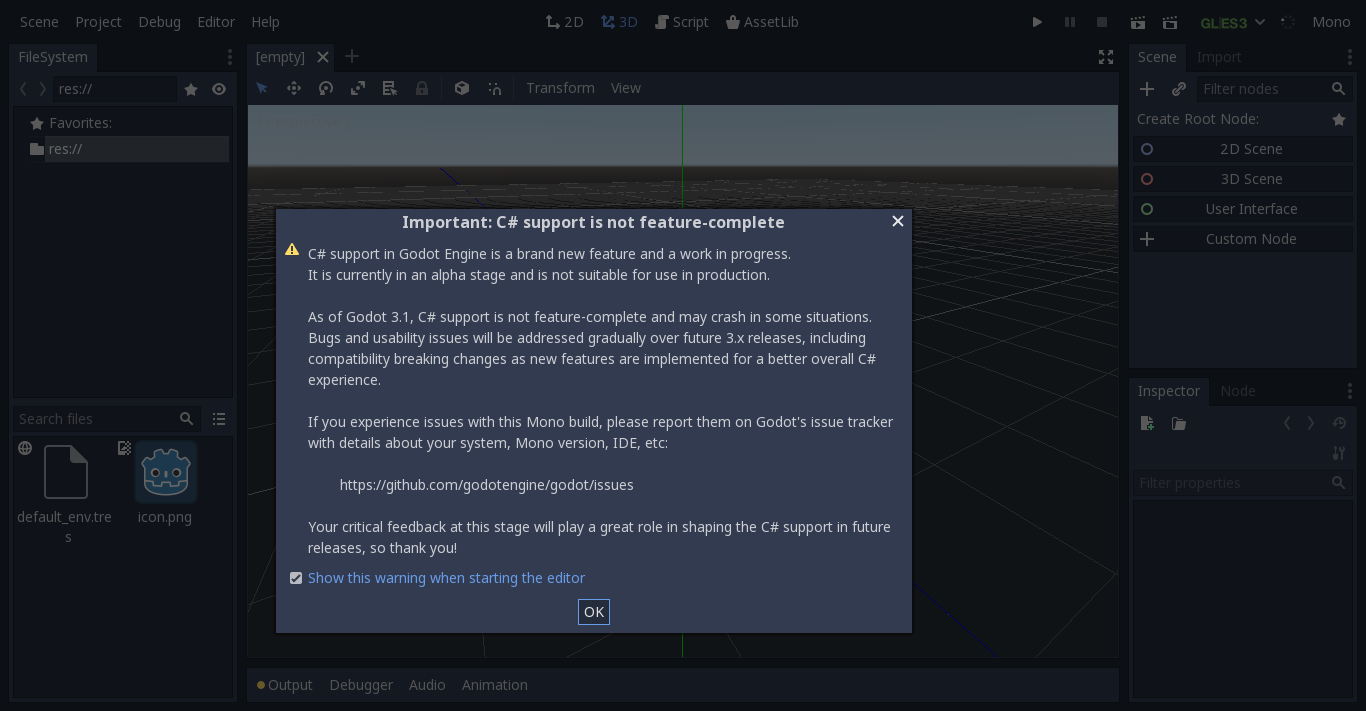Choose the Rotate Mode tool
The image size is (1366, 711).
[x=326, y=88]
